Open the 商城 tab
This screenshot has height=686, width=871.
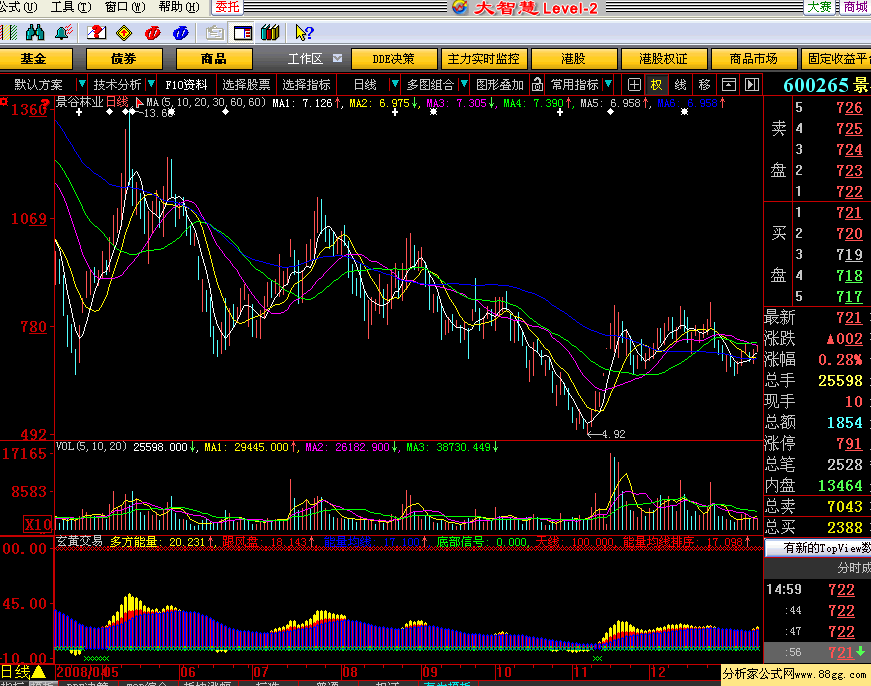pyautogui.click(x=855, y=7)
